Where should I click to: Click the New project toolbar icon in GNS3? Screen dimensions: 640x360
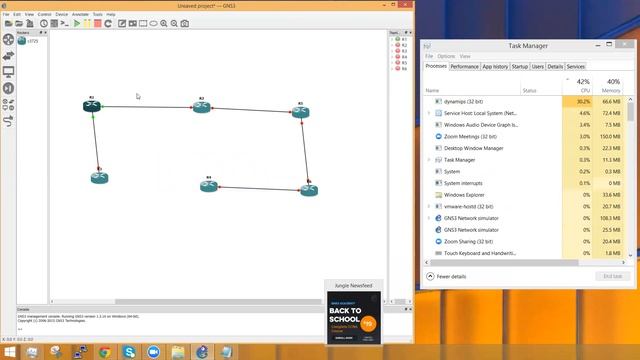(9, 24)
